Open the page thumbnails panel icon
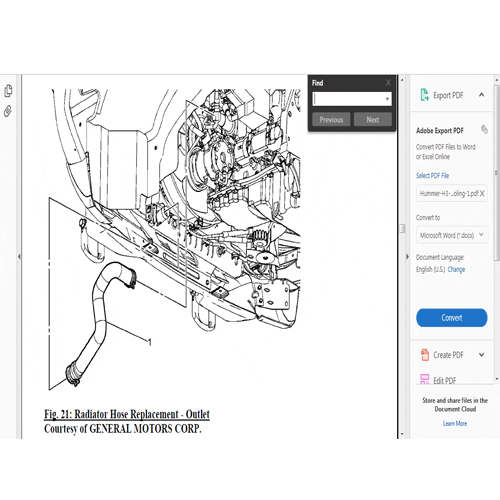 pyautogui.click(x=8, y=91)
